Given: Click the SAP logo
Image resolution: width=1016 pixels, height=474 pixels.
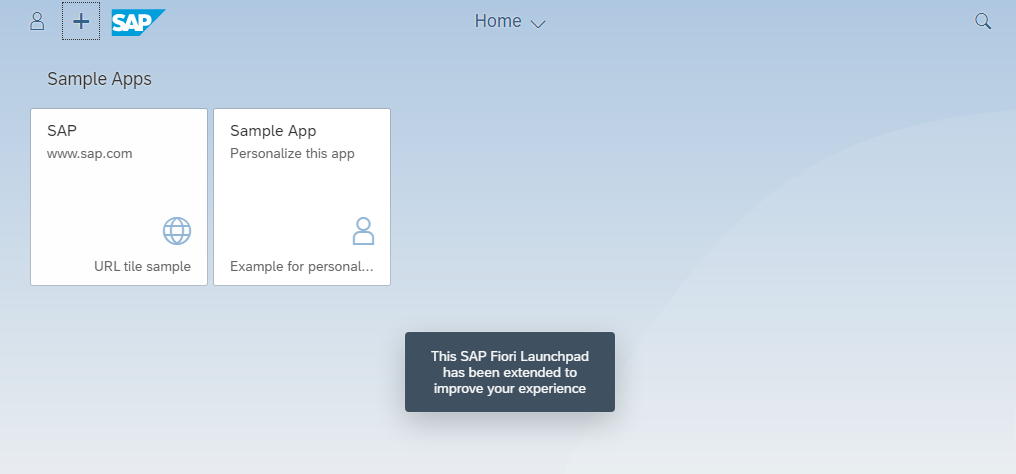Looking at the screenshot, I should click(138, 23).
